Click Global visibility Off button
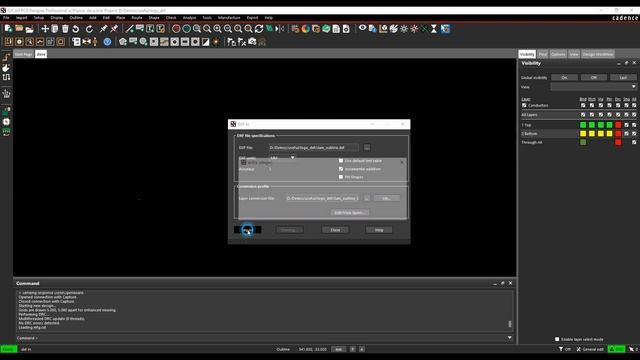This screenshot has width=640, height=360. (593, 78)
